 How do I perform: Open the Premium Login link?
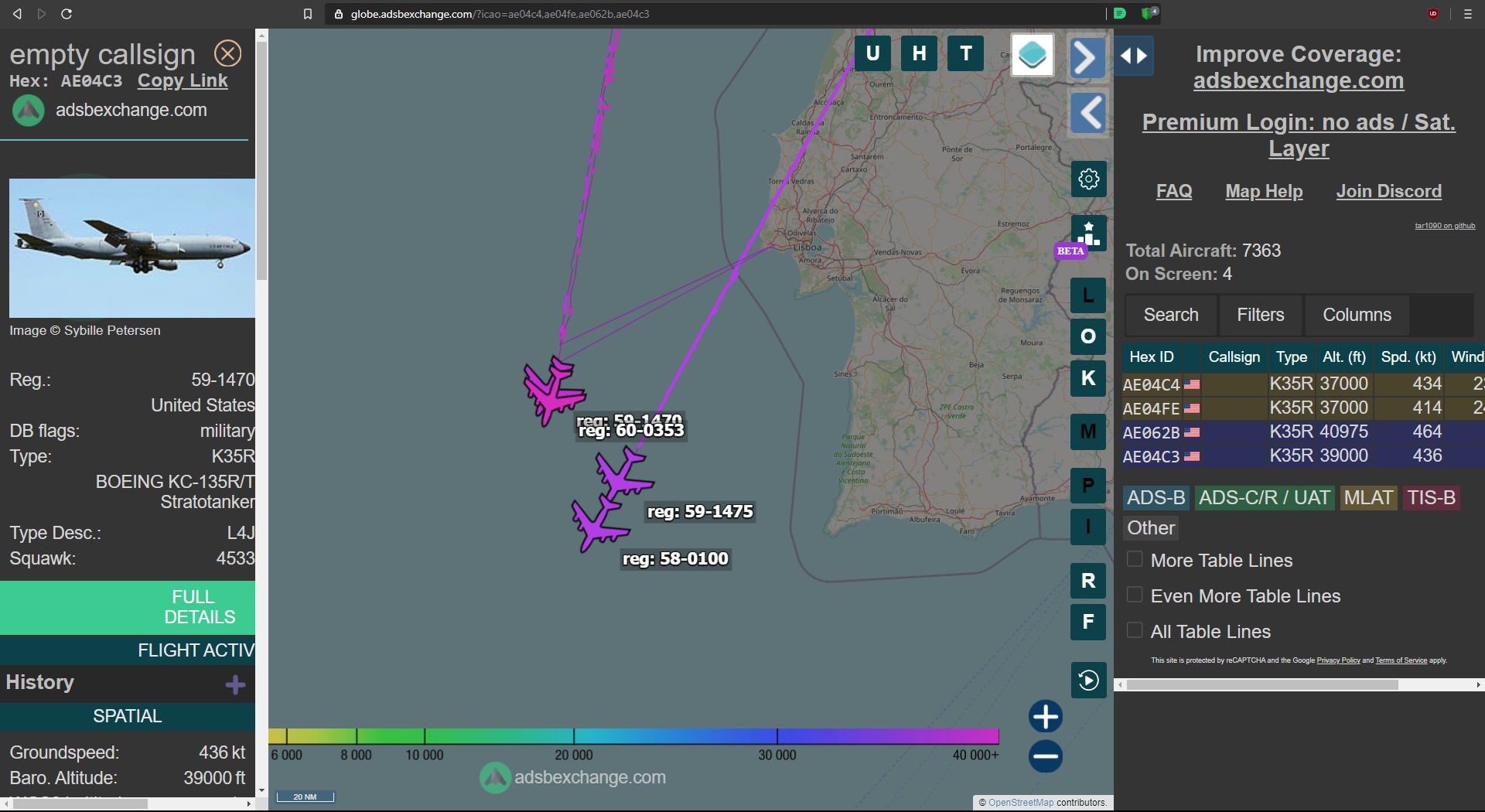(x=1299, y=135)
